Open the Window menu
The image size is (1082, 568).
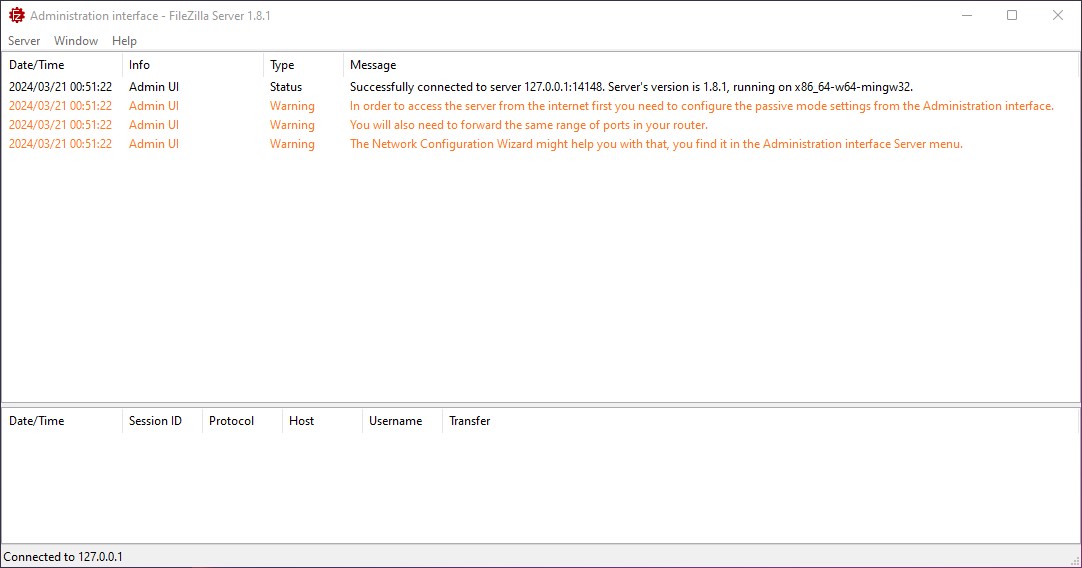pos(76,41)
